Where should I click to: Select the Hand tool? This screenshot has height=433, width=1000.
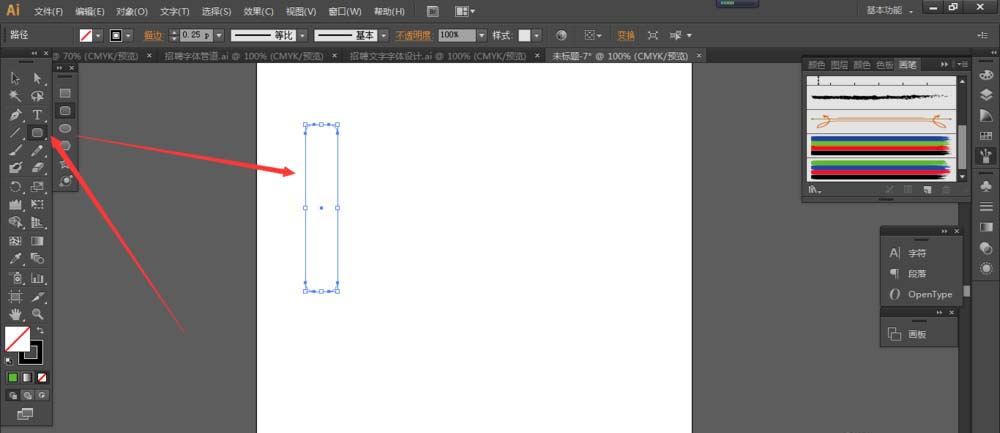pos(16,314)
